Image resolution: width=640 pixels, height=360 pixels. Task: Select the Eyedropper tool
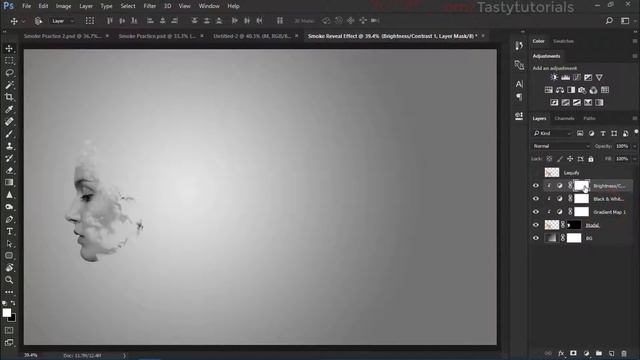pos(9,109)
